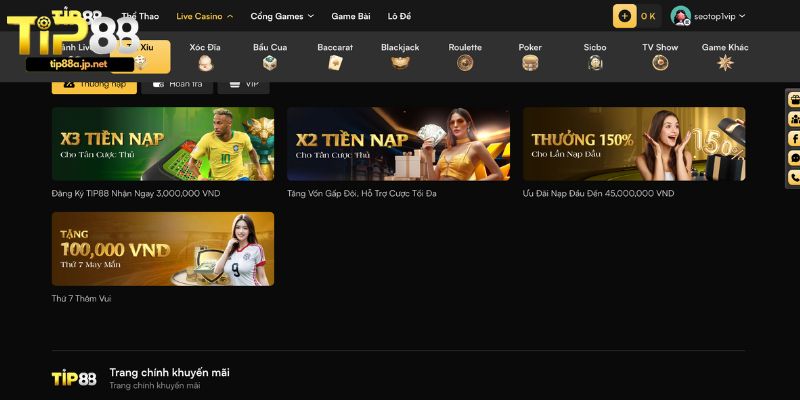This screenshot has width=800, height=400.
Task: Switch to the Thưởng nạp tab
Action: [x=94, y=85]
